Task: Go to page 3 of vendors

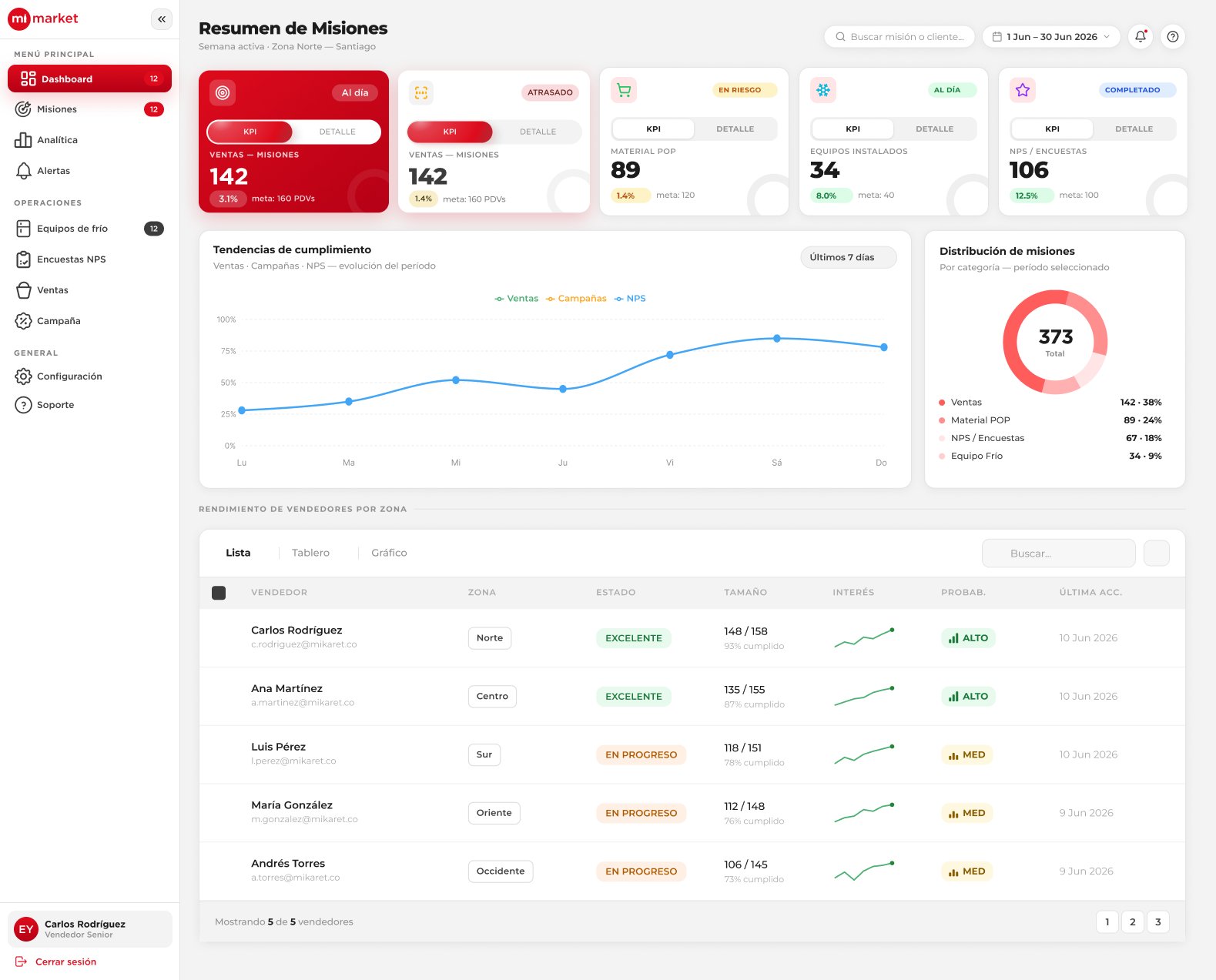Action: tap(1158, 921)
